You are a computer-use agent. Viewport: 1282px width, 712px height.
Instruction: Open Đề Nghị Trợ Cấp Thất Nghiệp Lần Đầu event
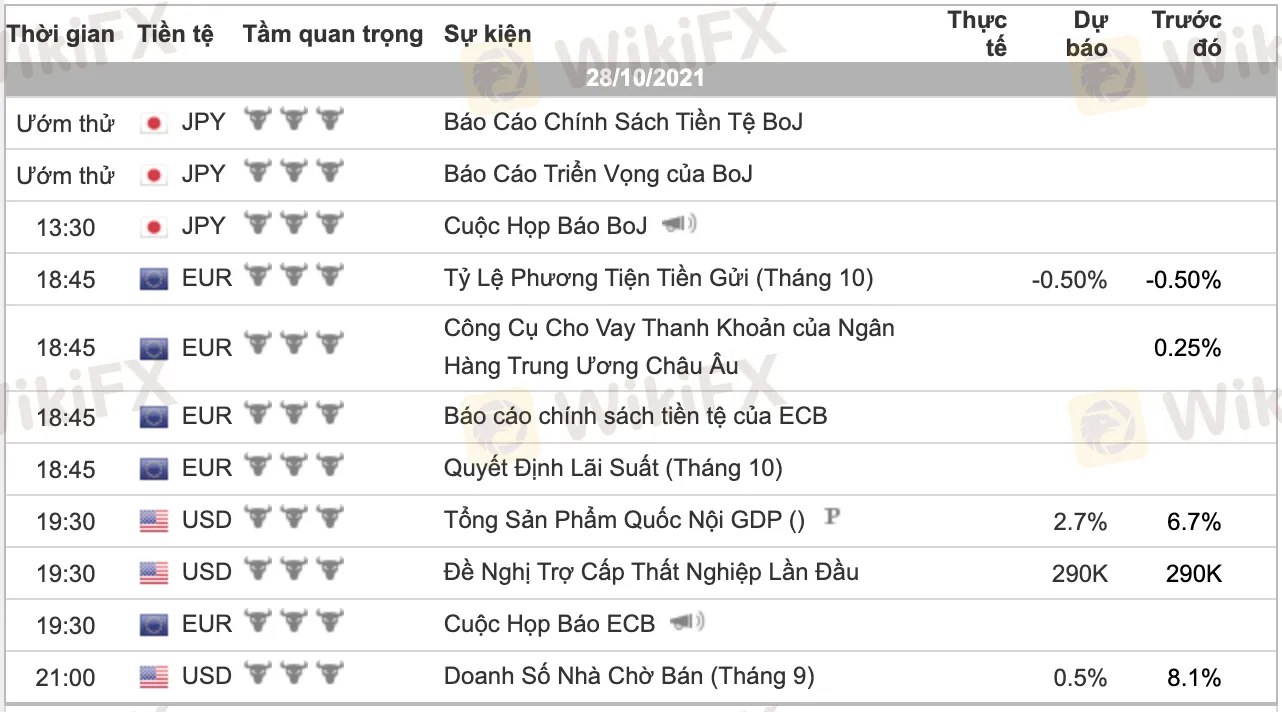pos(651,572)
